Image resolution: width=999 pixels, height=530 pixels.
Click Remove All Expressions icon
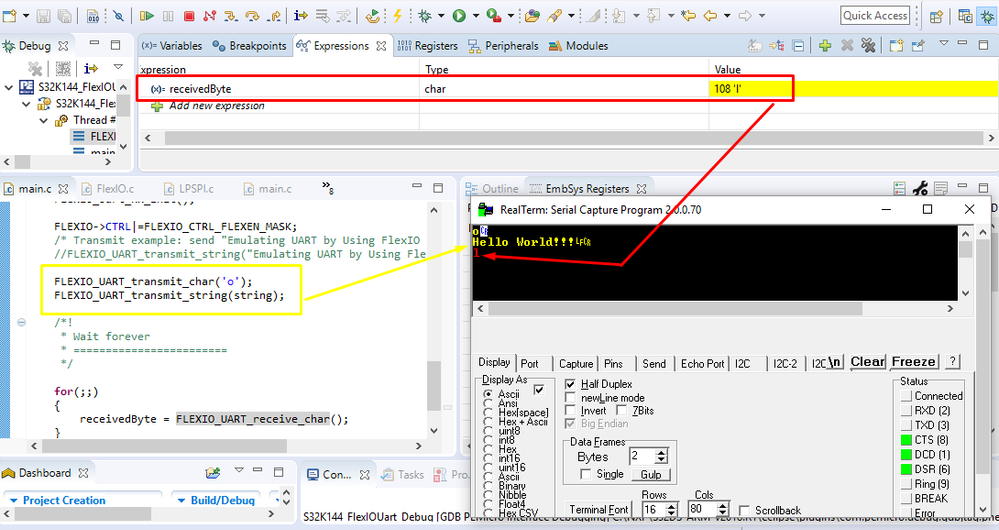click(x=868, y=46)
